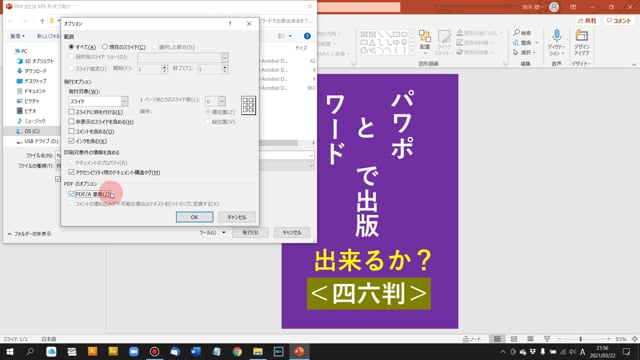Screen dimensions: 640x360
Task: Open File Explorer from the taskbar
Action: [258, 351]
